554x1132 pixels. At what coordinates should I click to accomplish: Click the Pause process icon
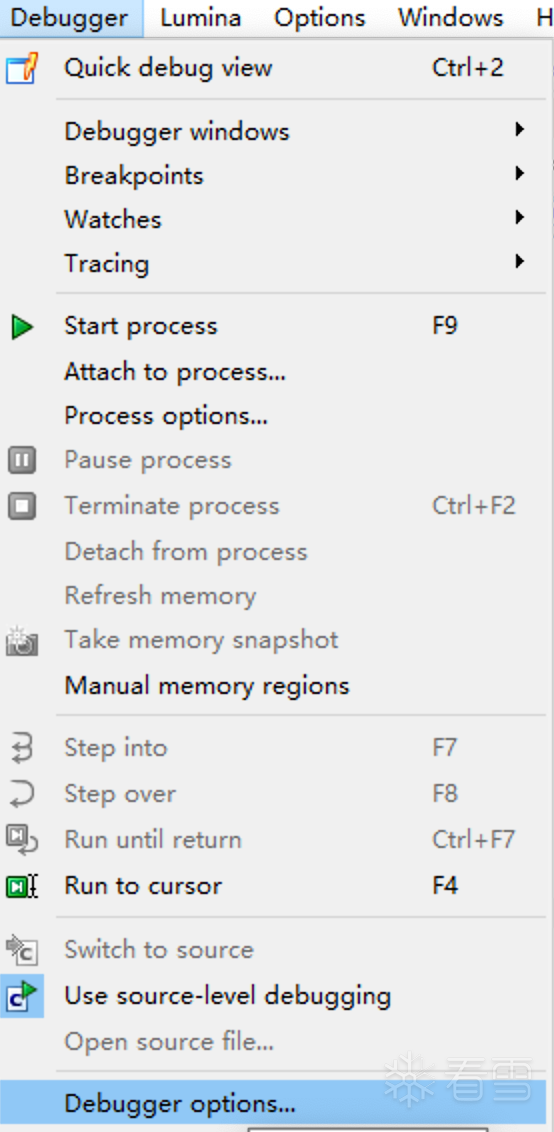point(22,461)
